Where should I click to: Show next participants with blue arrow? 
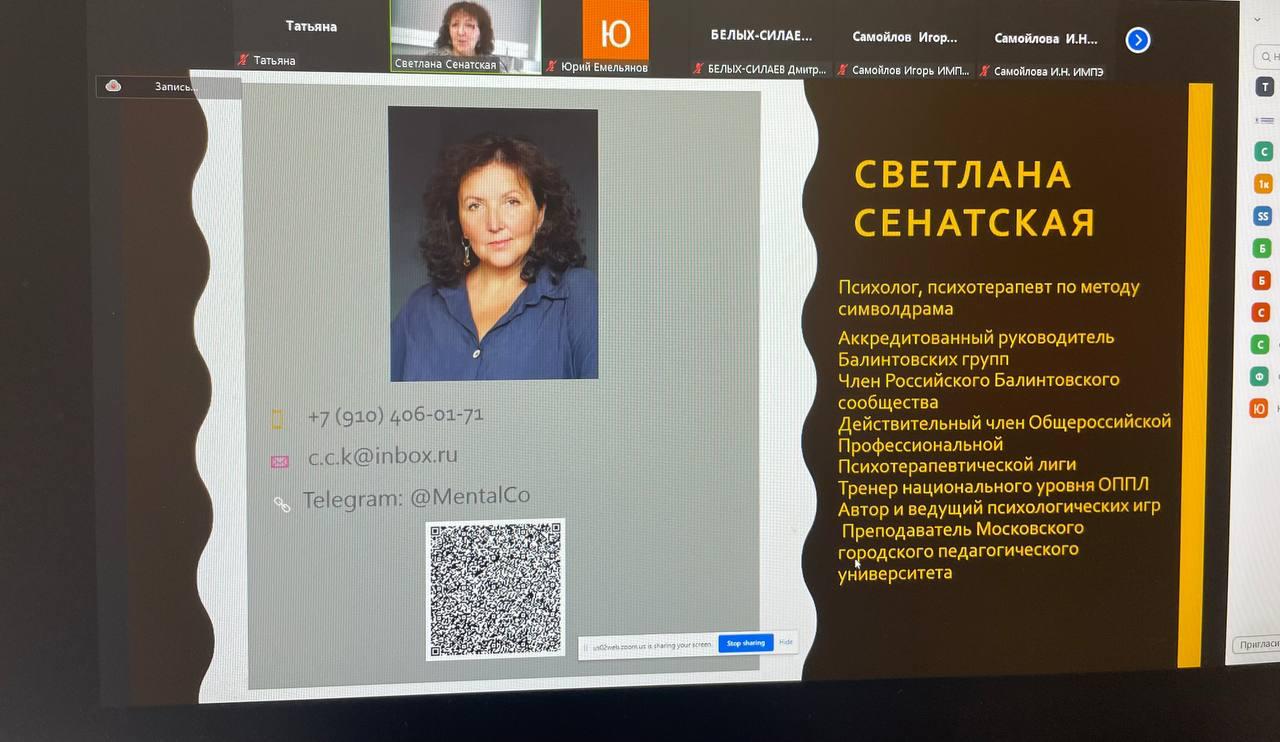tap(1137, 40)
